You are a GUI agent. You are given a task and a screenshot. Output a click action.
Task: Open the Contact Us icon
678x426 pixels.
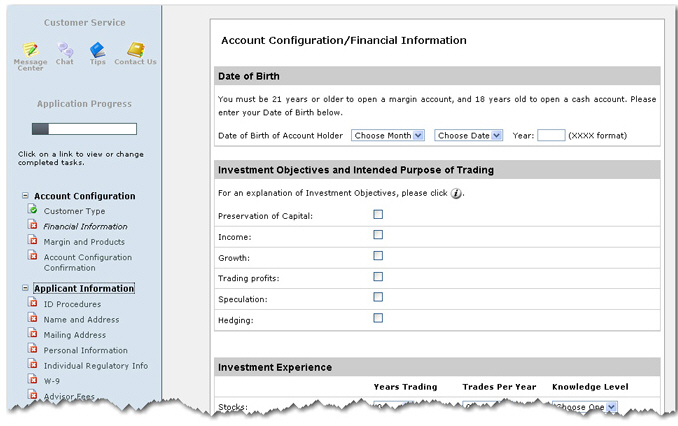[136, 49]
